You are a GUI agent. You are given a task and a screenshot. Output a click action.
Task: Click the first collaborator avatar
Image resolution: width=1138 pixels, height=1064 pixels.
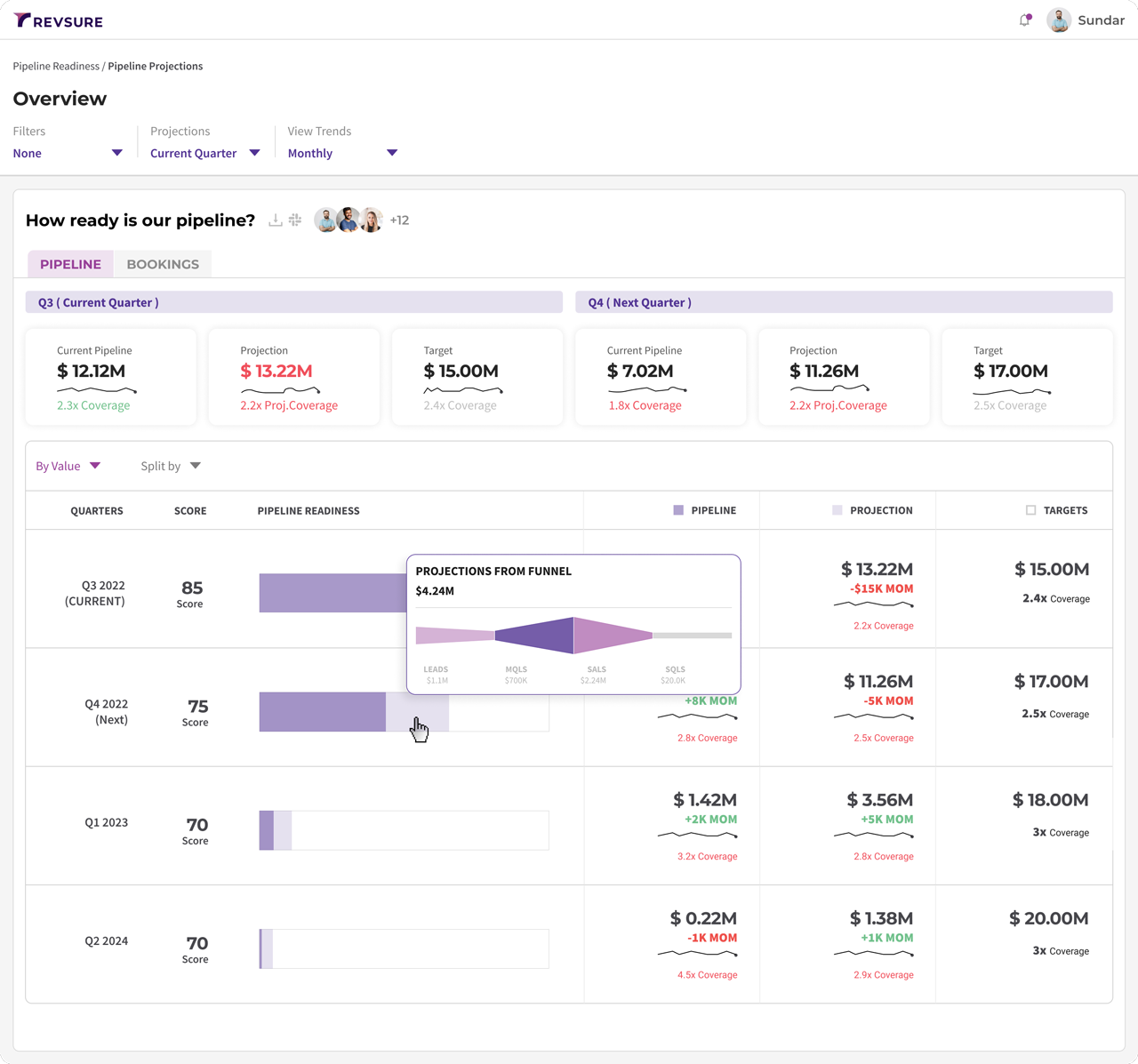tap(326, 220)
